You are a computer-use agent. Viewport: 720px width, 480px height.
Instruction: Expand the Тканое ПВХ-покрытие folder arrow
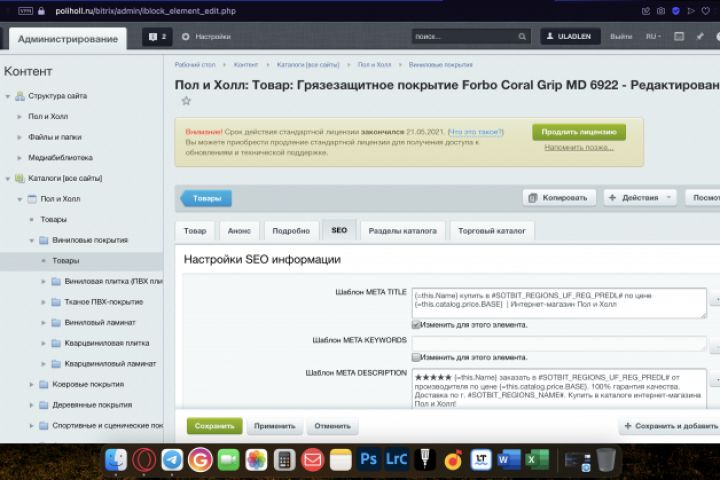tap(44, 302)
